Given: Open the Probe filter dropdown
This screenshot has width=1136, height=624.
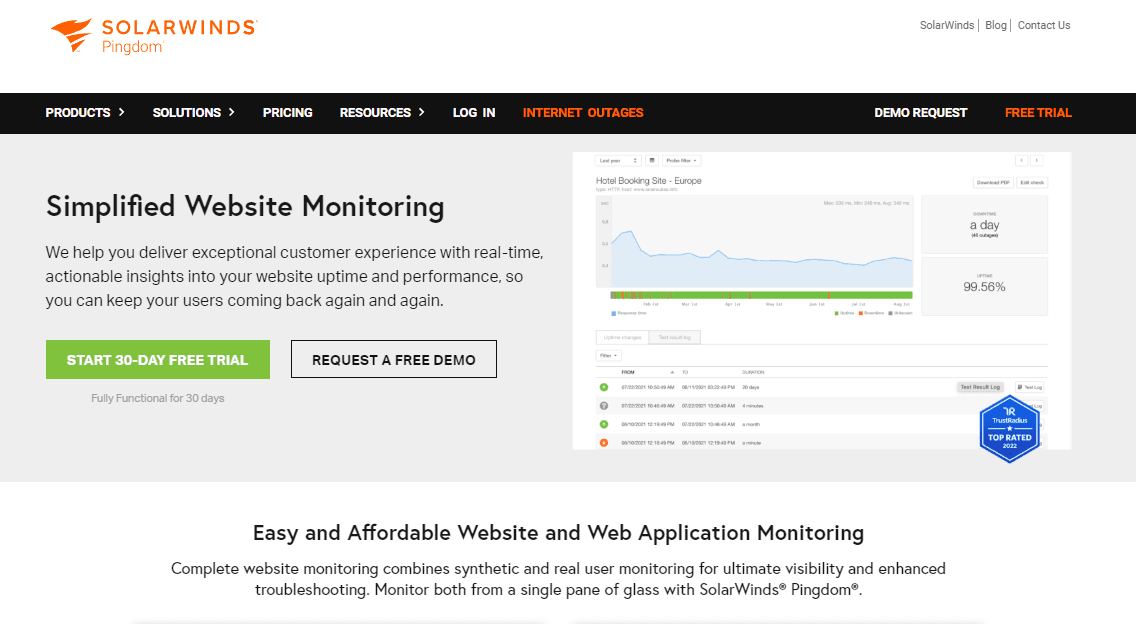Looking at the screenshot, I should click(682, 159).
